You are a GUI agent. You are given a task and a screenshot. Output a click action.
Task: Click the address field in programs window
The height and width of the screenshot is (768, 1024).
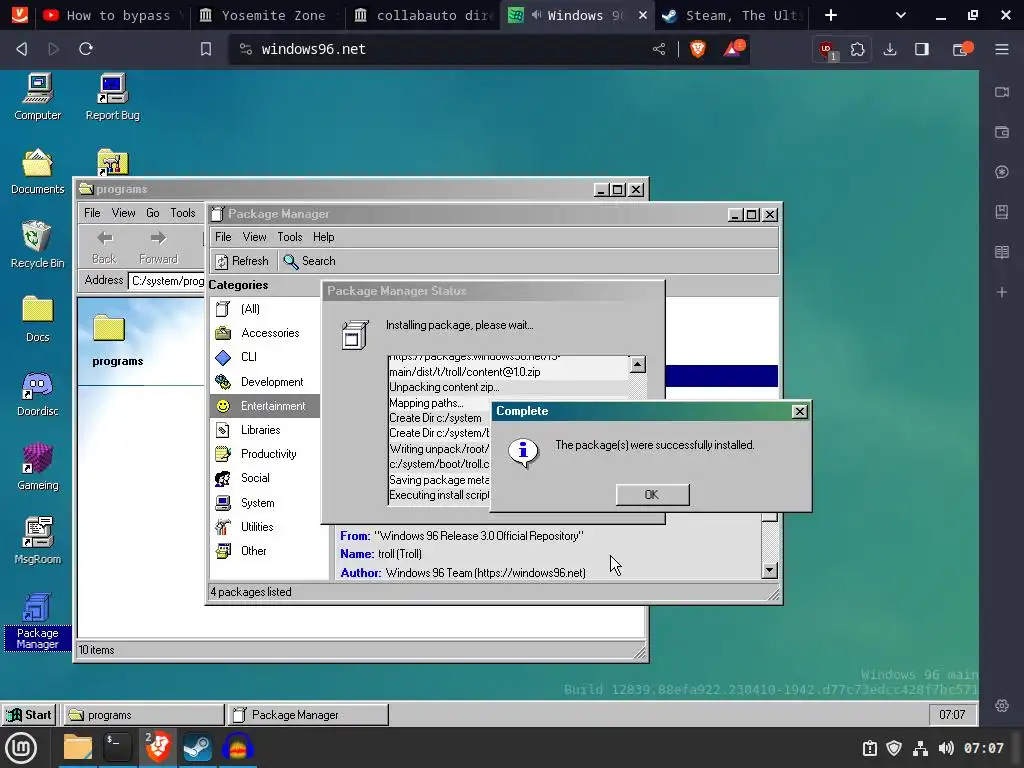coord(167,281)
